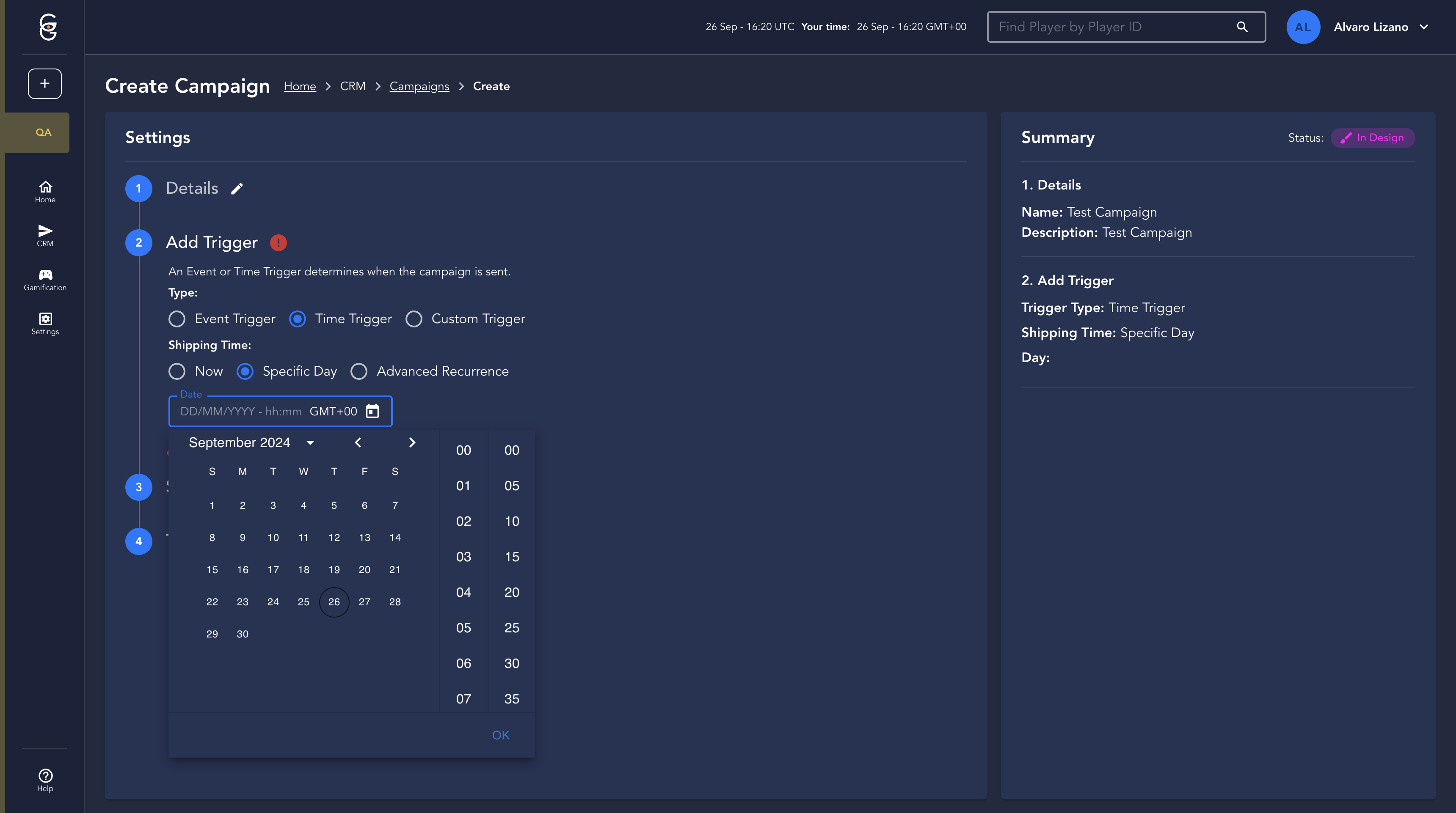Click the search magnifier icon

[1242, 27]
